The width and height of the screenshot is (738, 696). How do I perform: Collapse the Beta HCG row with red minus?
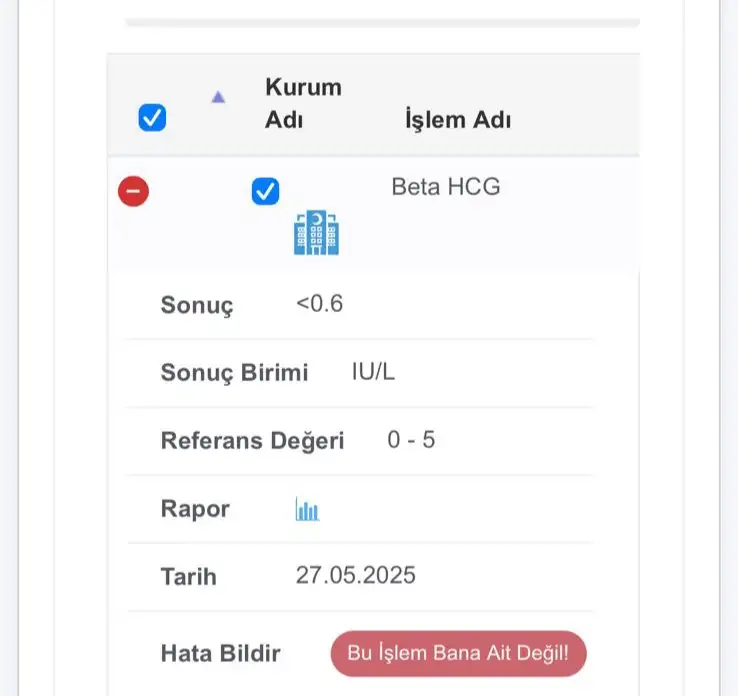pos(134,190)
